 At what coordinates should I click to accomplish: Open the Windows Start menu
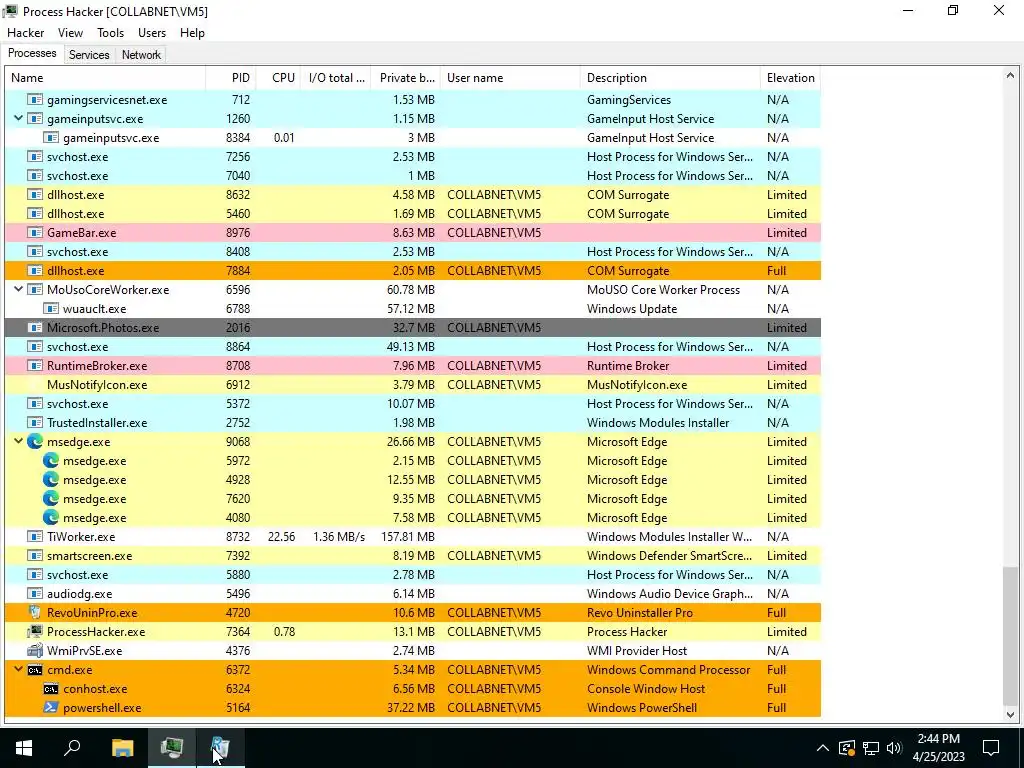[24, 747]
